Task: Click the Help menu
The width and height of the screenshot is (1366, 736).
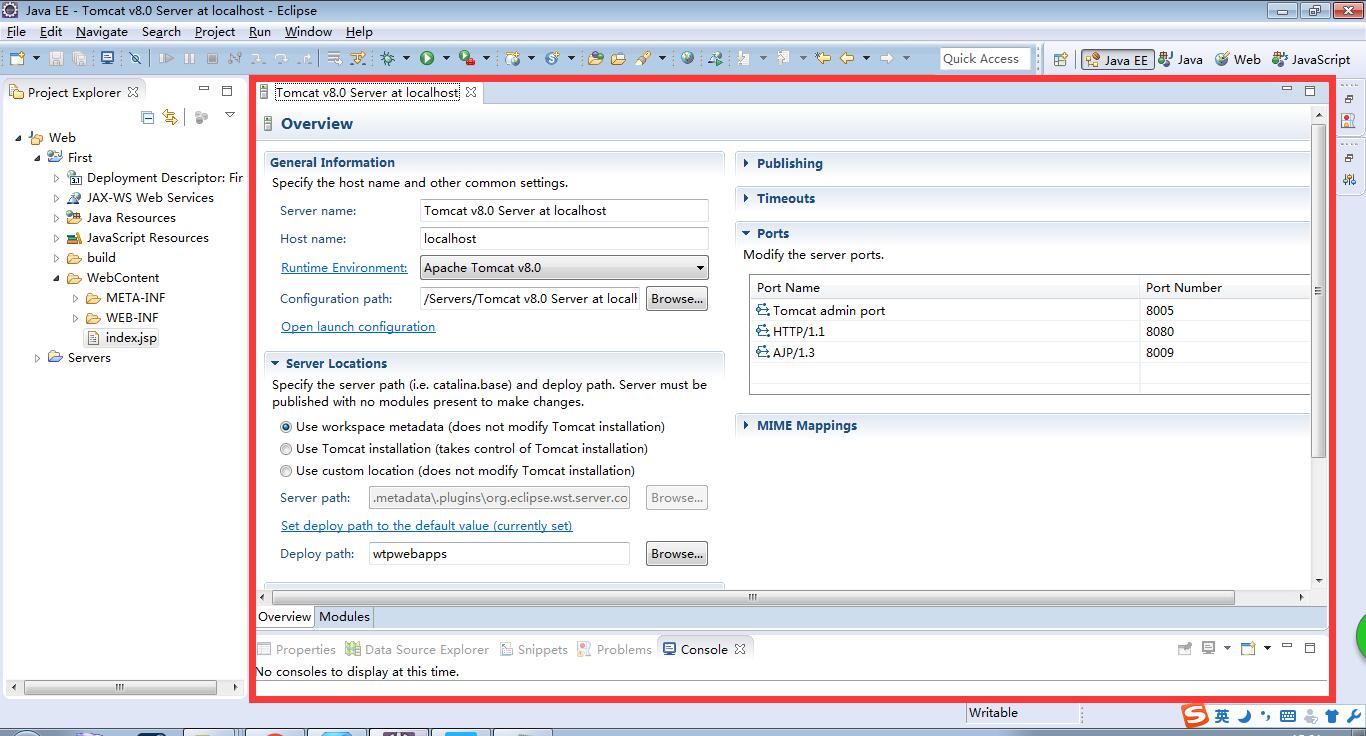Action: click(358, 32)
